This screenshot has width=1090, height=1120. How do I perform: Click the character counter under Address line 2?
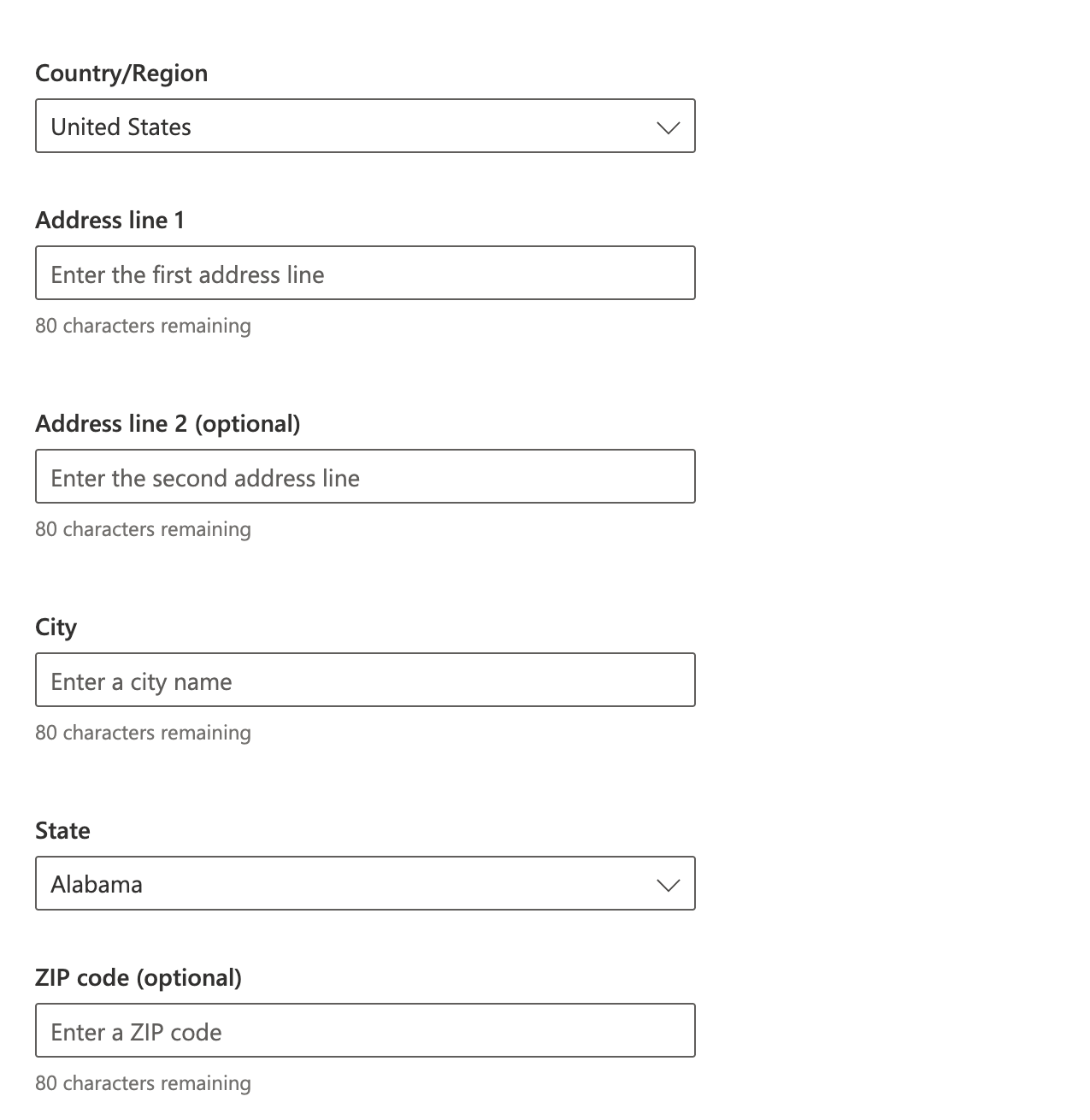(x=143, y=529)
